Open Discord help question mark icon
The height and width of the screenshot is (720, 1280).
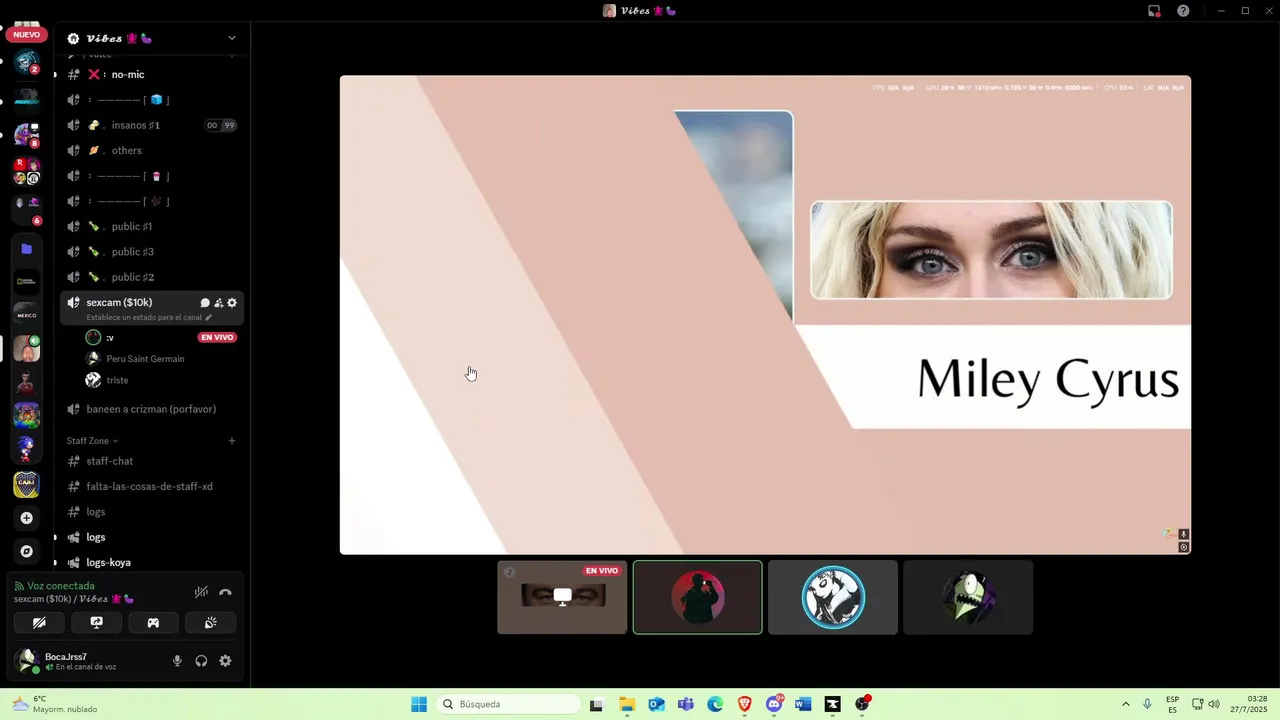click(1183, 11)
